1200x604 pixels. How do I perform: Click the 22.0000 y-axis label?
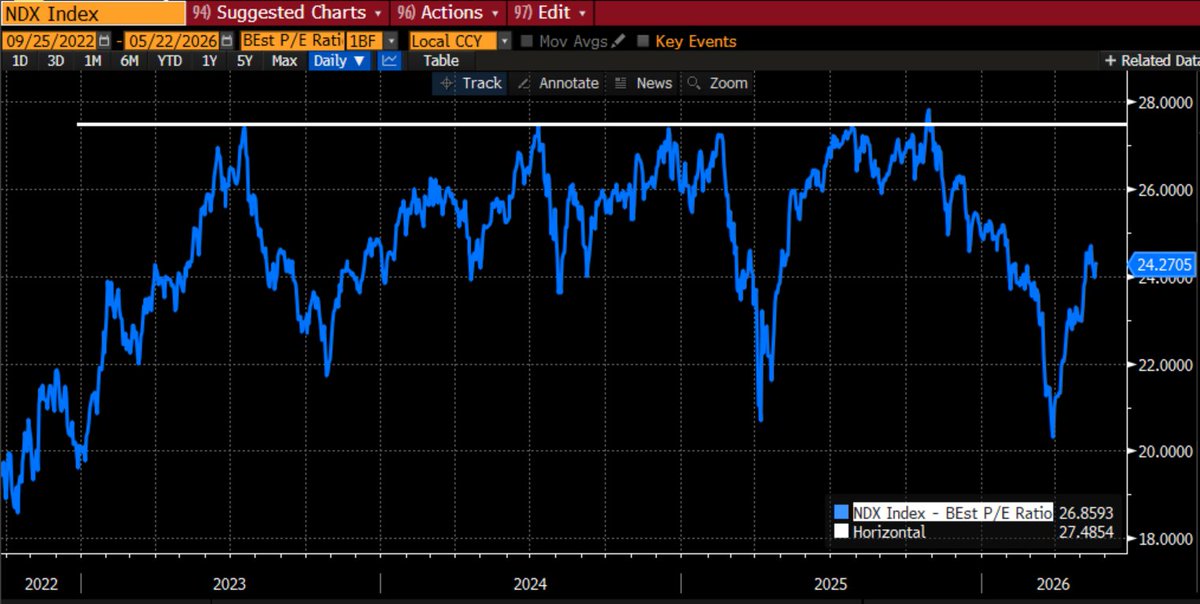click(1167, 364)
